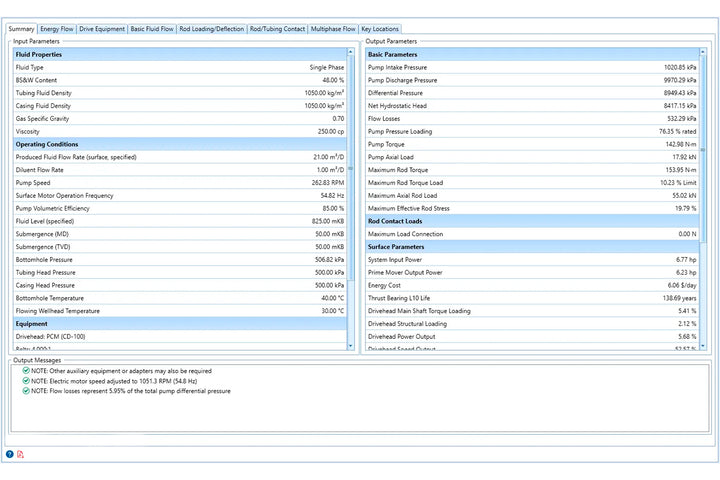Select the Fluid Properties header row

coord(180,54)
